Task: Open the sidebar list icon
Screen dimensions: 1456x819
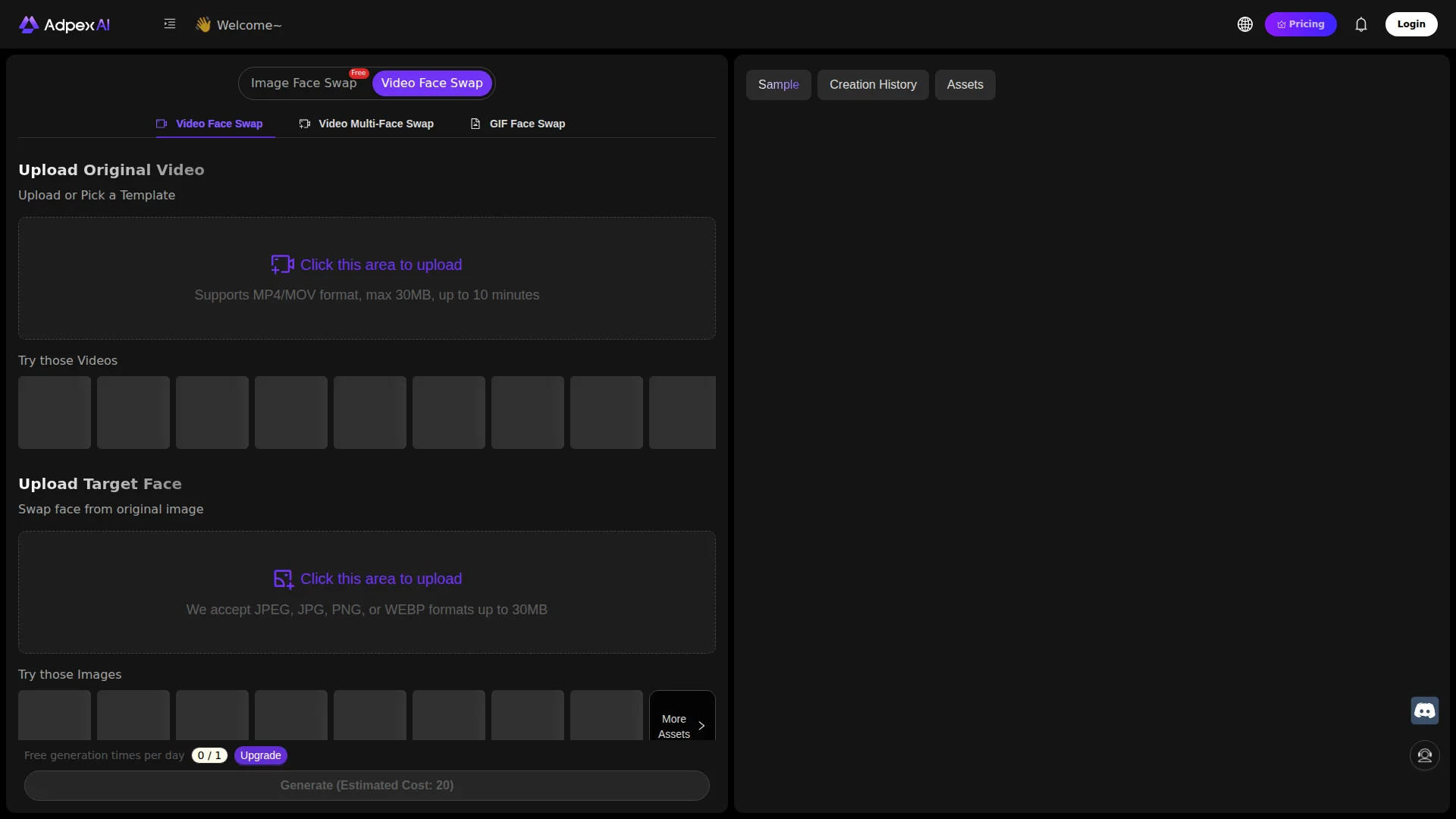Action: (170, 24)
